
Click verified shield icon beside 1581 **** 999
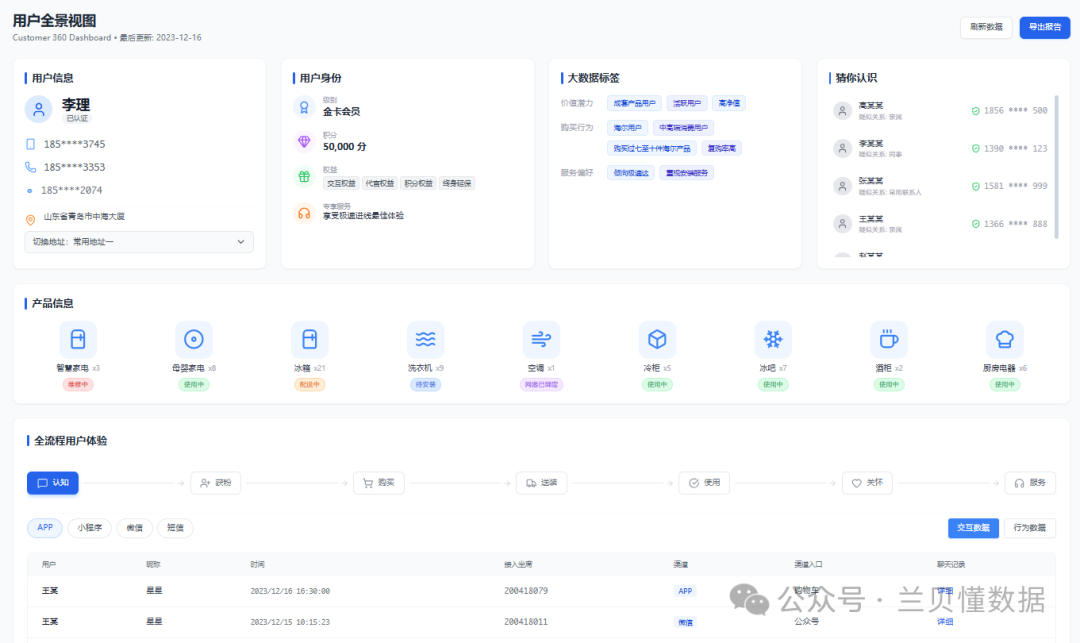(x=975, y=186)
